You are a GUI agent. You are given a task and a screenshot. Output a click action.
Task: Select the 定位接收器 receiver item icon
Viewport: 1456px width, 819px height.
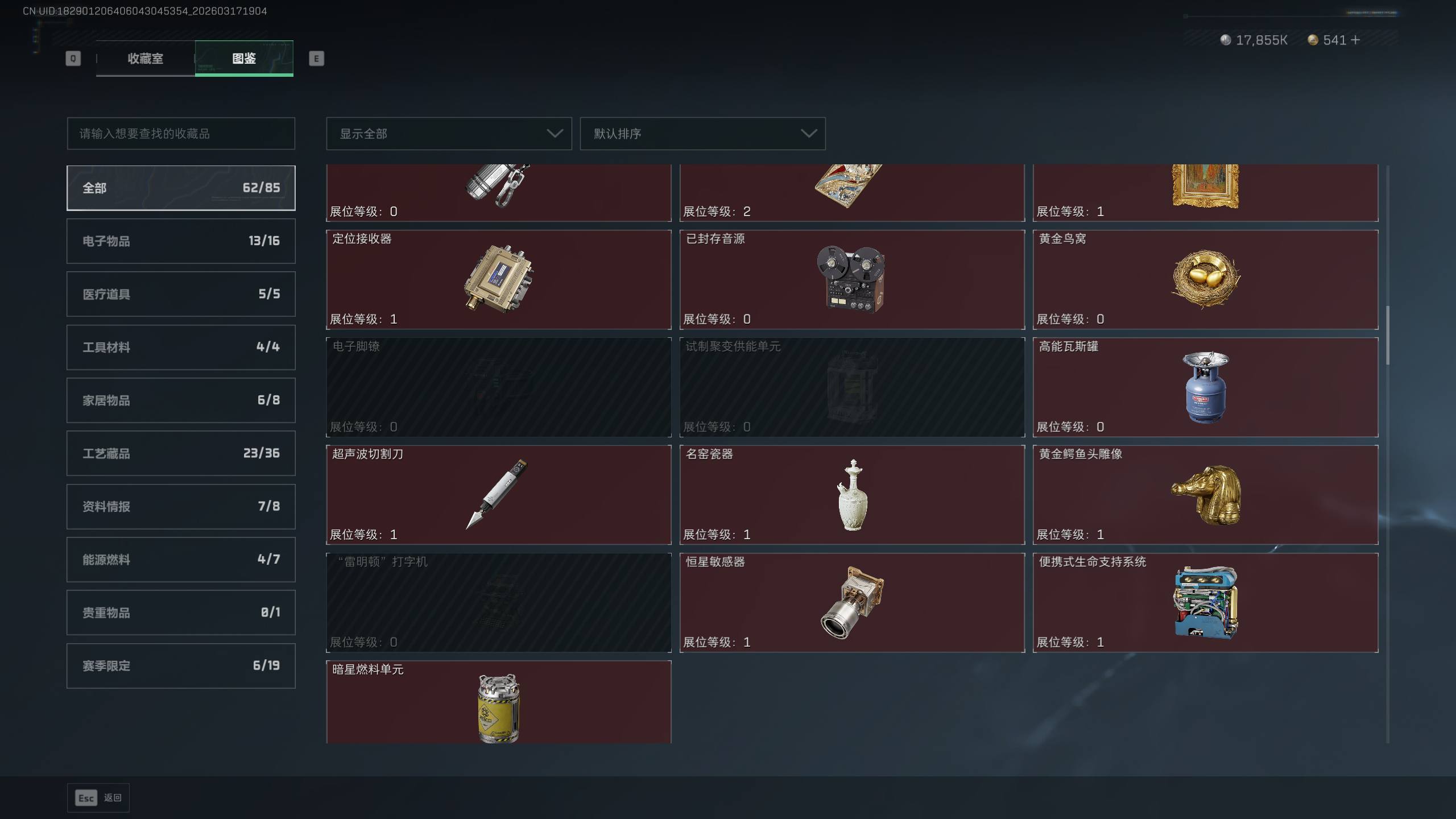[499, 279]
